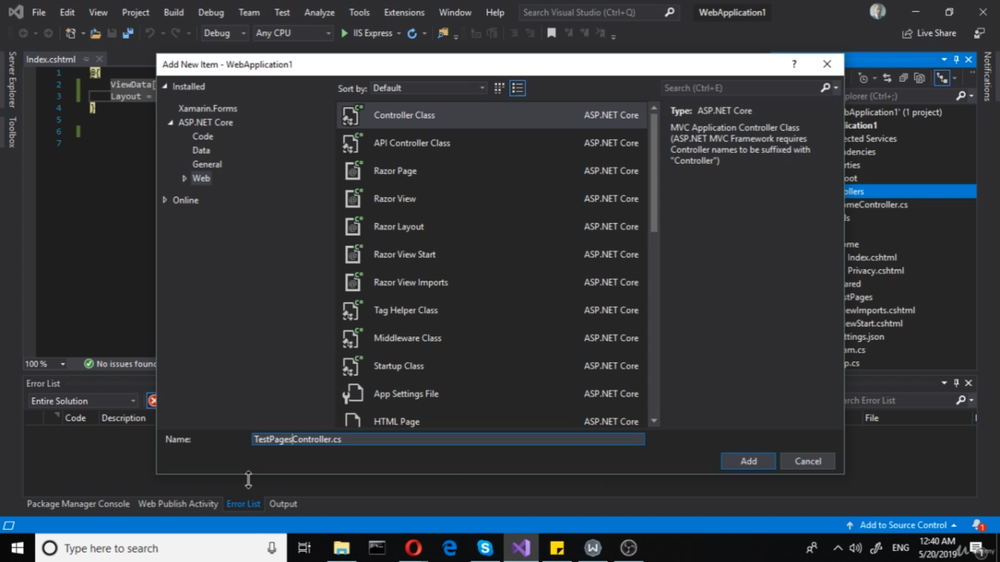This screenshot has height=562, width=1000.
Task: Select the Razor Page template icon
Action: [353, 171]
